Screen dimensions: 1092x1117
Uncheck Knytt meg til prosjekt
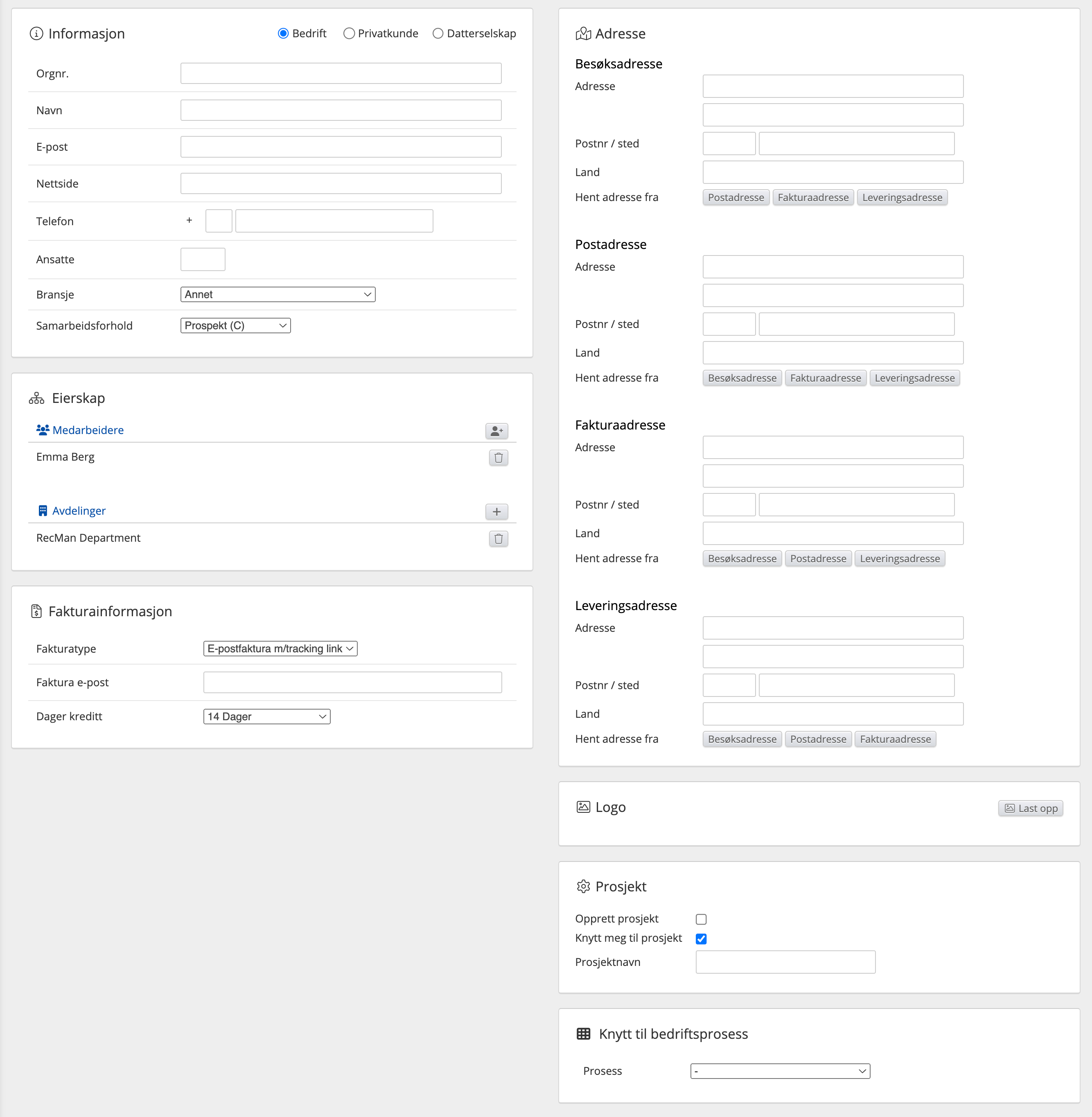tap(701, 938)
